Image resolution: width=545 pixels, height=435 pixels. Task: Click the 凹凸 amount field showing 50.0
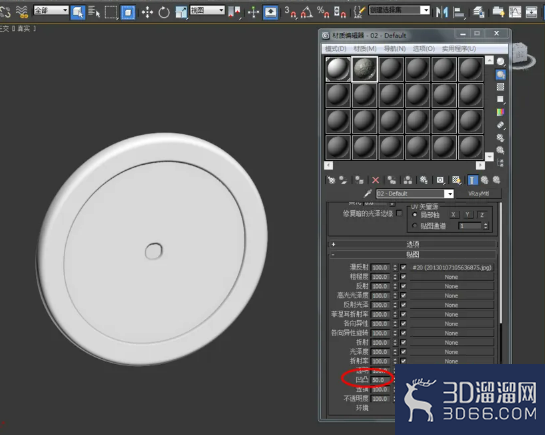pos(380,380)
